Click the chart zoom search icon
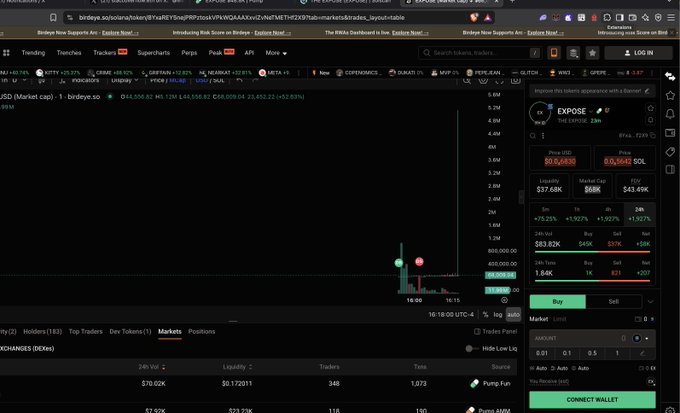This screenshot has width=680, height=413. [467, 81]
